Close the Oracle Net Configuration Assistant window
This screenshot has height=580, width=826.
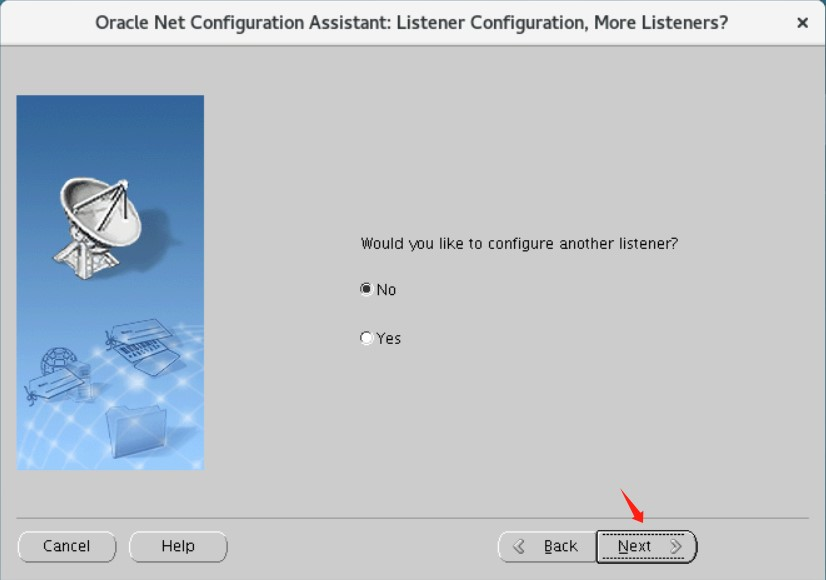802,23
